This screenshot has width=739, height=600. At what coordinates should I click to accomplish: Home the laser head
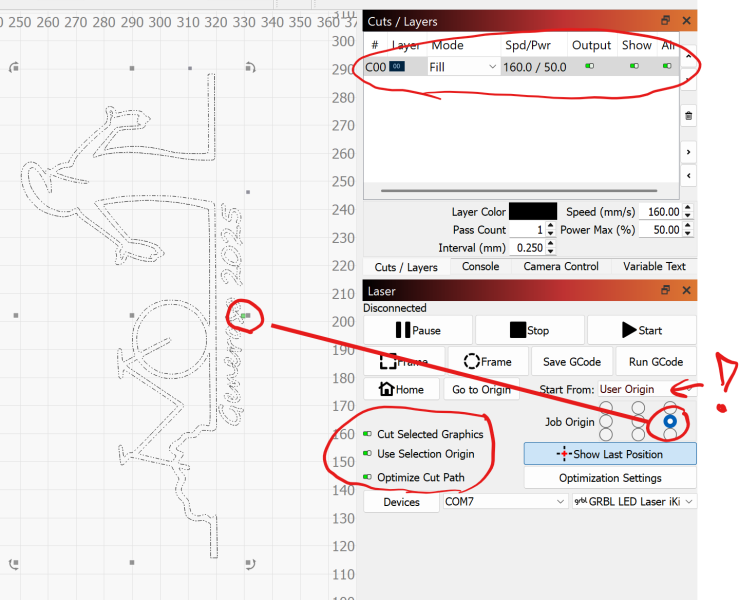pos(400,390)
